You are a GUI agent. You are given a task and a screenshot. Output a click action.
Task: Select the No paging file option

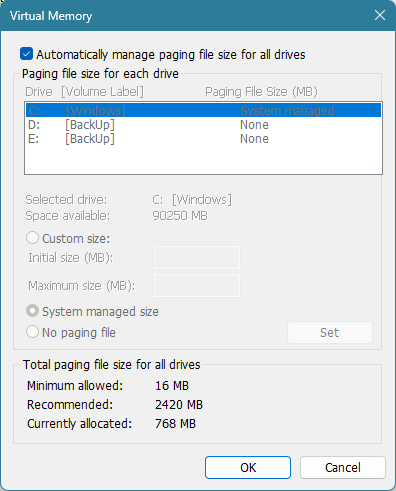[x=32, y=332]
